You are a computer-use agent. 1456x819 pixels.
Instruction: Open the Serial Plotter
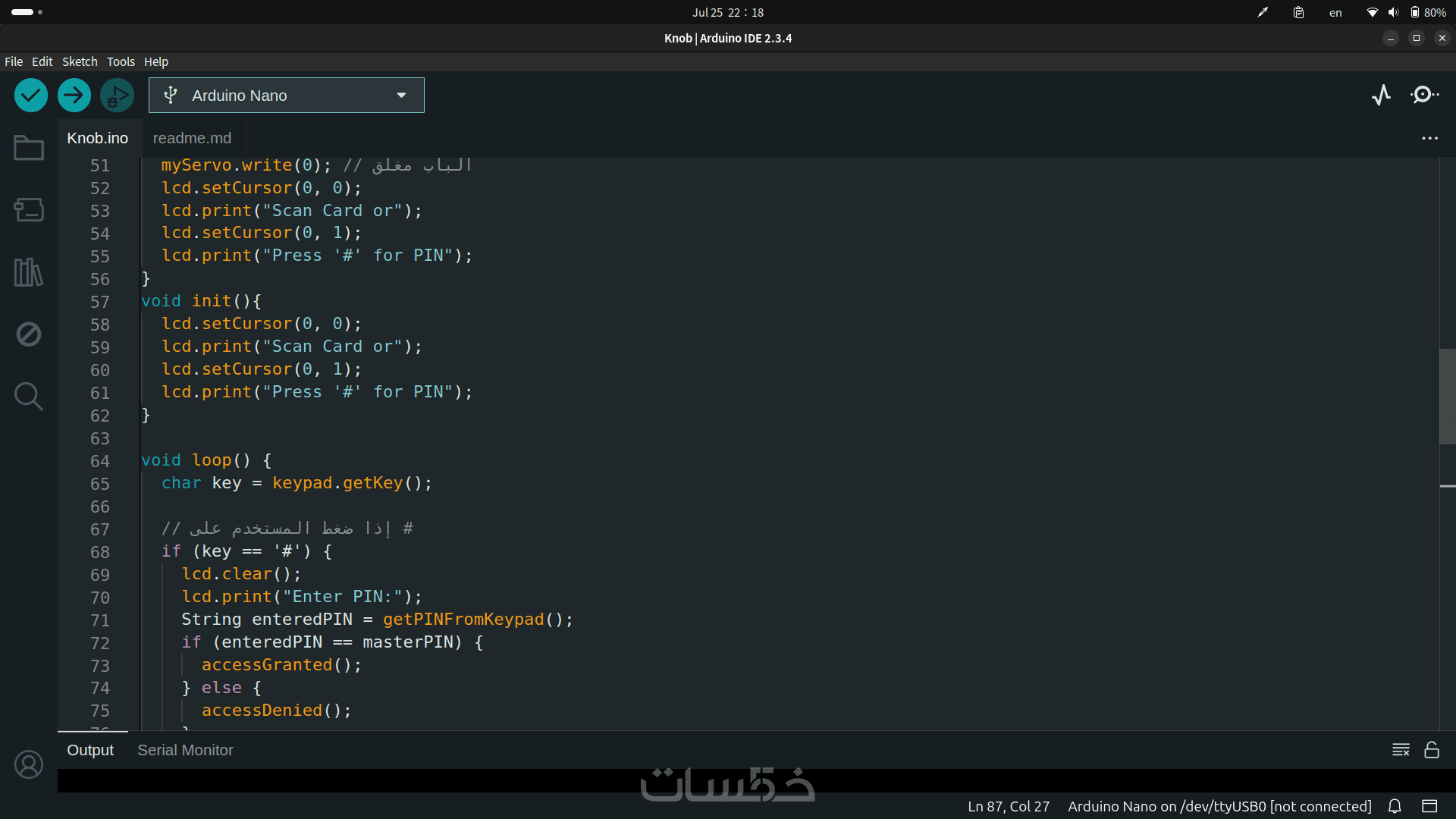1381,95
